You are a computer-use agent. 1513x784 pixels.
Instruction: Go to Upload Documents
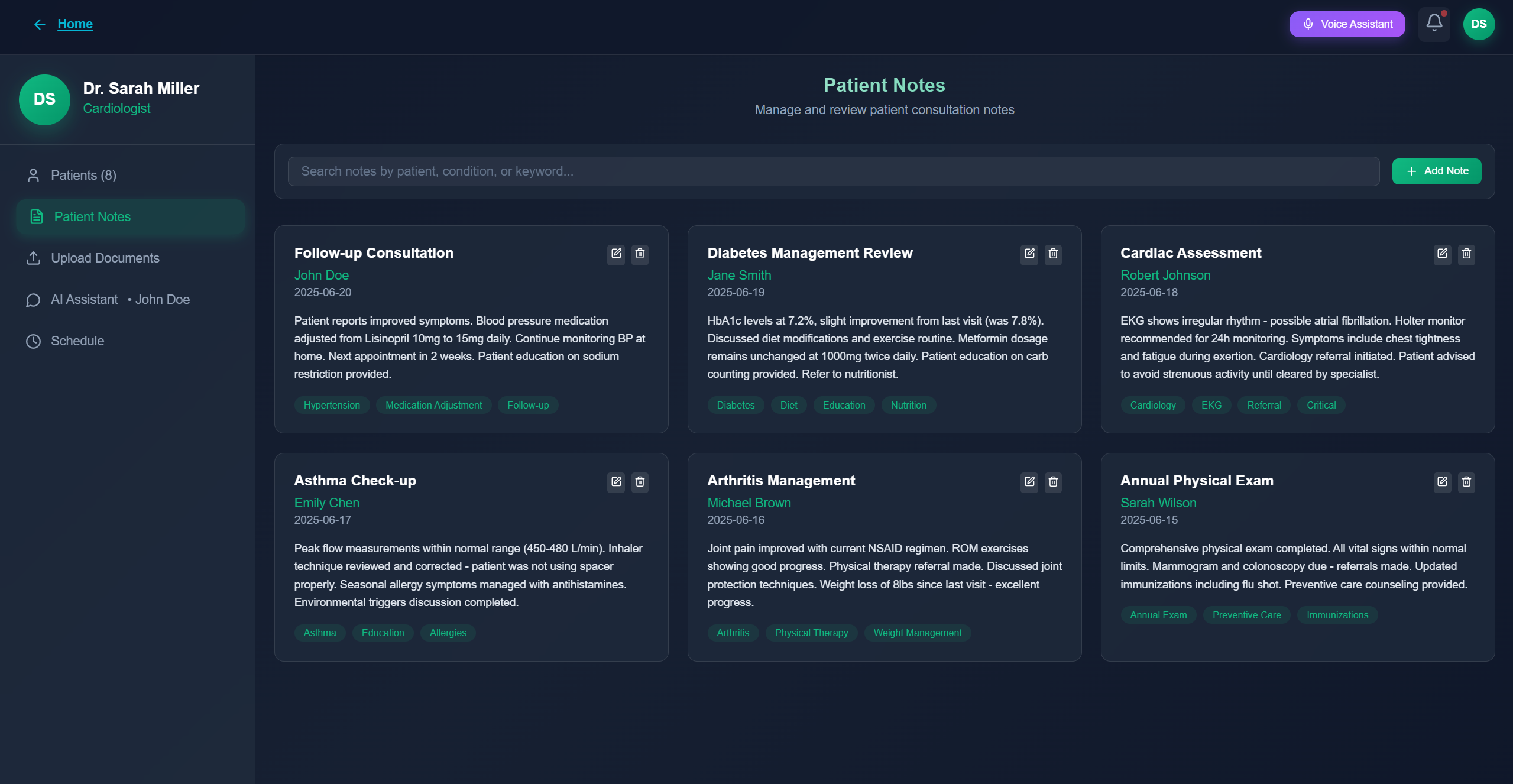coord(105,258)
